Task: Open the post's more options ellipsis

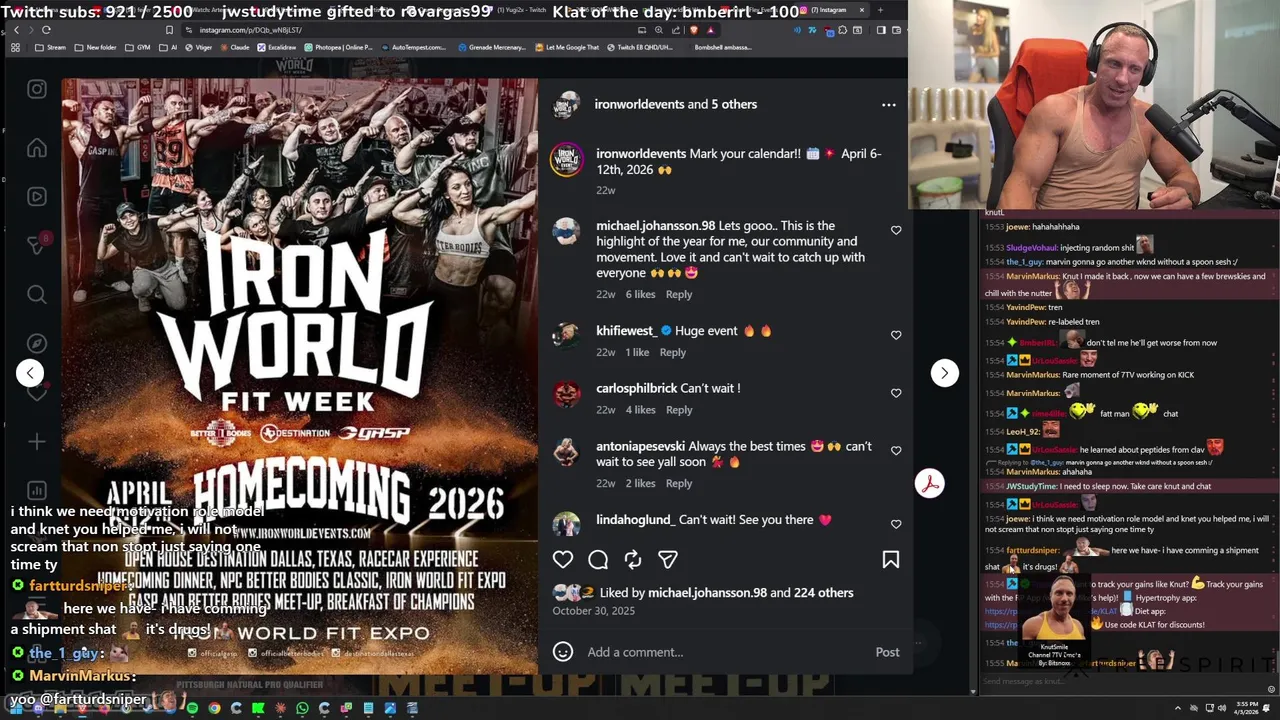Action: tap(888, 104)
